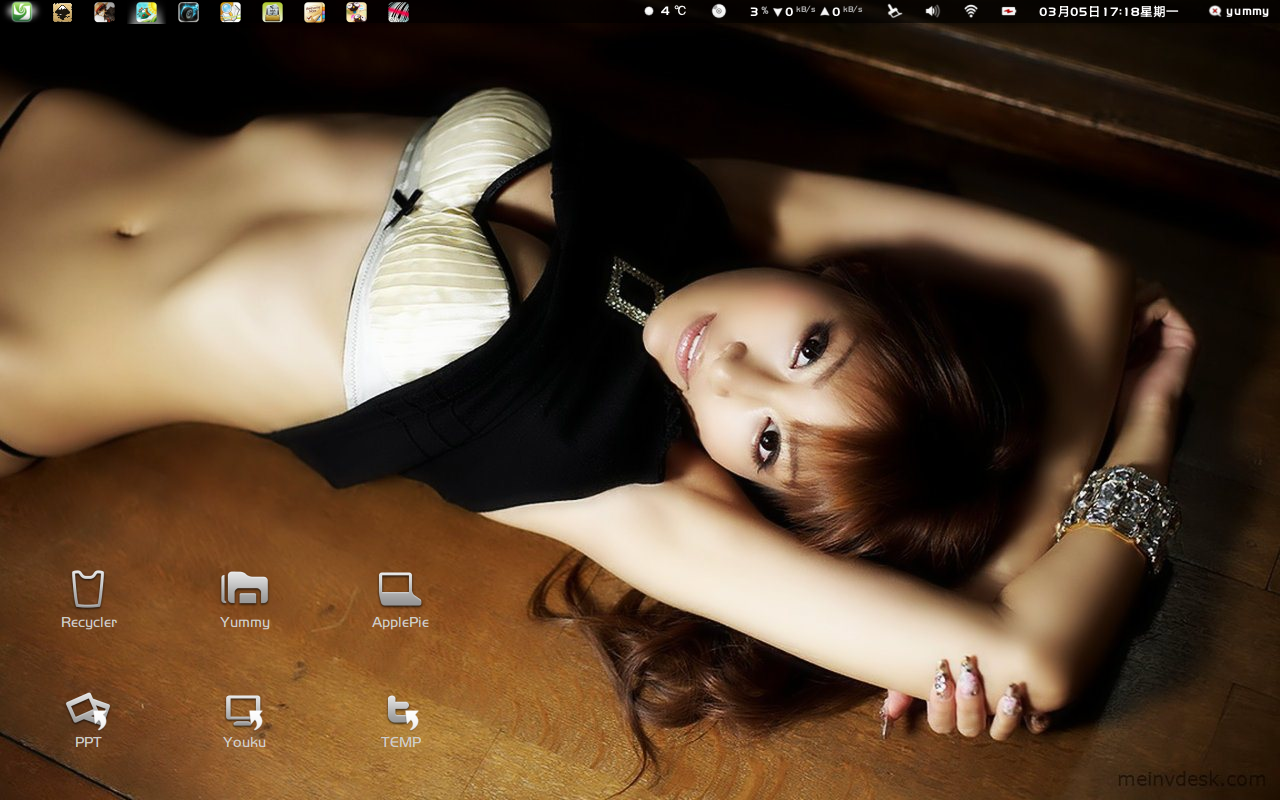The width and height of the screenshot is (1280, 800).
Task: Launch the green printer-style app icon
Action: pos(272,12)
